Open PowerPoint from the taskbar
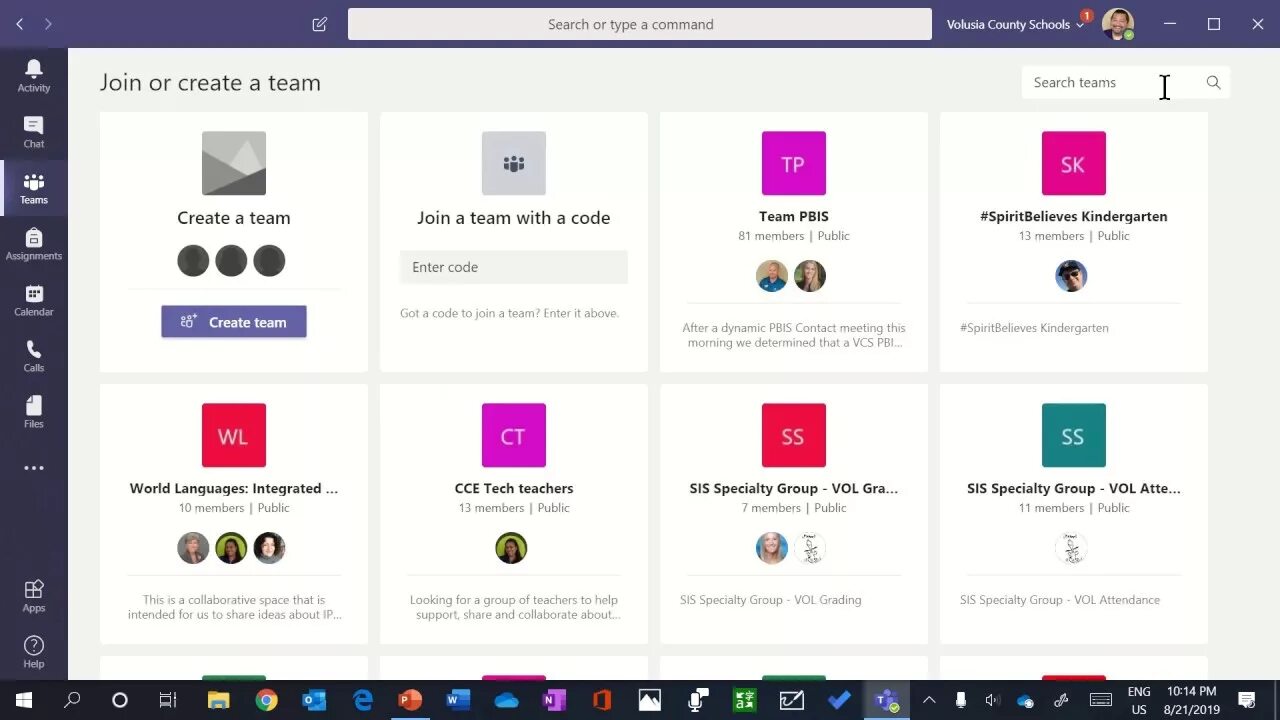Image resolution: width=1280 pixels, height=720 pixels. point(410,700)
